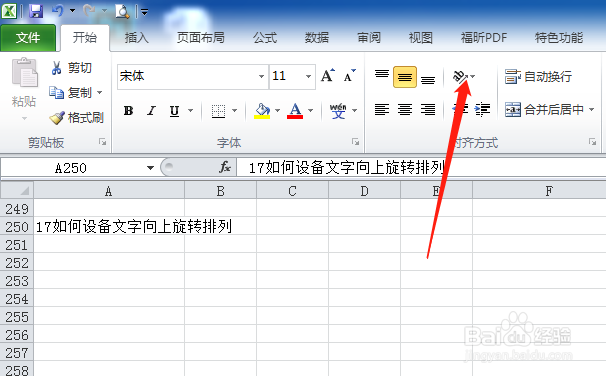Click the fx Insert Function icon
The width and height of the screenshot is (606, 376).
point(225,168)
